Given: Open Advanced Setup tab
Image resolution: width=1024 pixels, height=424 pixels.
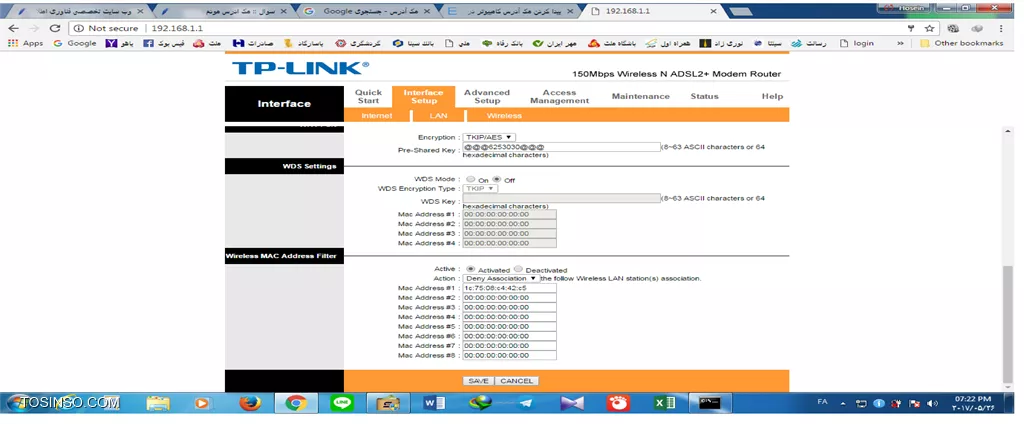Looking at the screenshot, I should (487, 97).
